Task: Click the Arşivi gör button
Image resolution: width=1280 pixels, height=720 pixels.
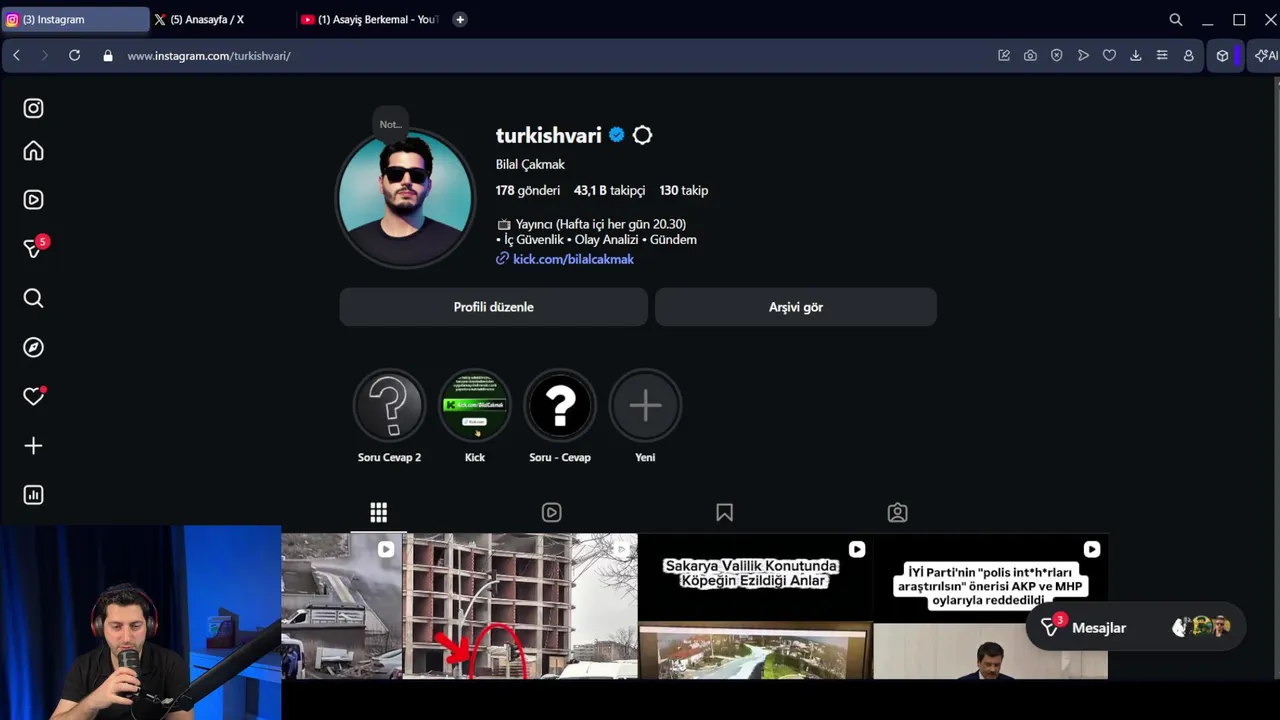Action: [x=796, y=307]
